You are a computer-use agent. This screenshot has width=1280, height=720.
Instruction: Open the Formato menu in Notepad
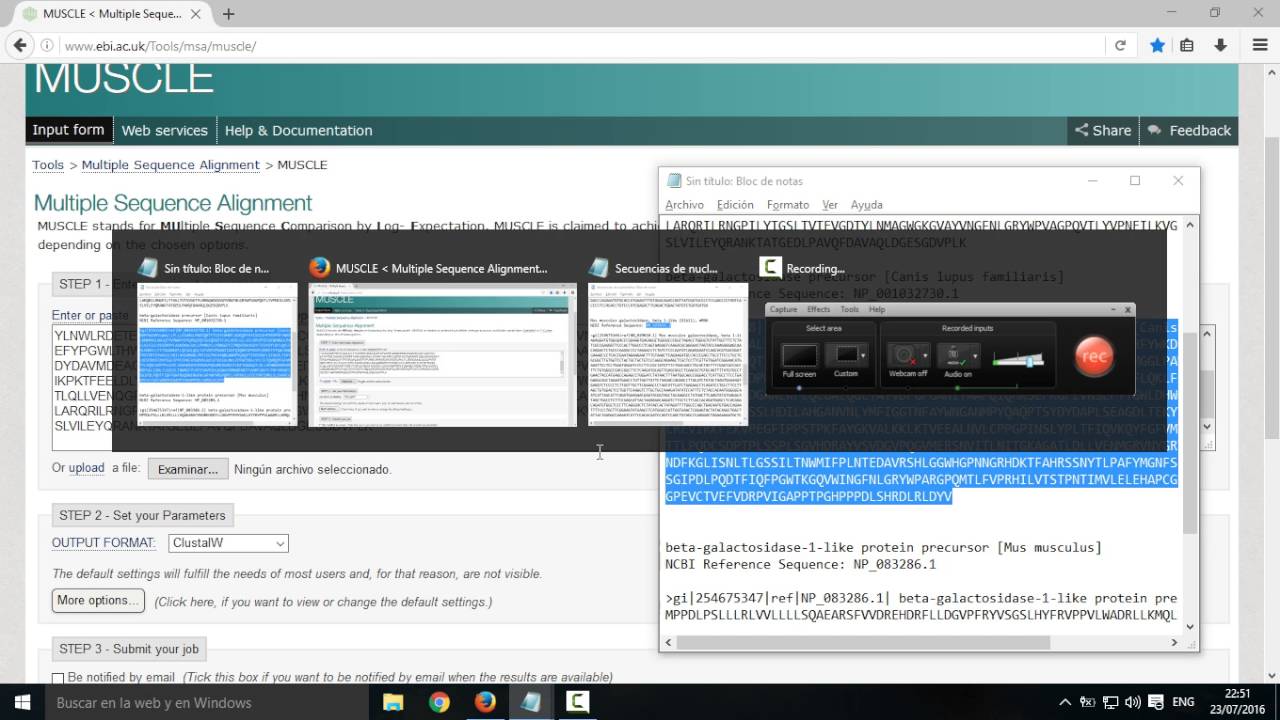pyautogui.click(x=788, y=205)
